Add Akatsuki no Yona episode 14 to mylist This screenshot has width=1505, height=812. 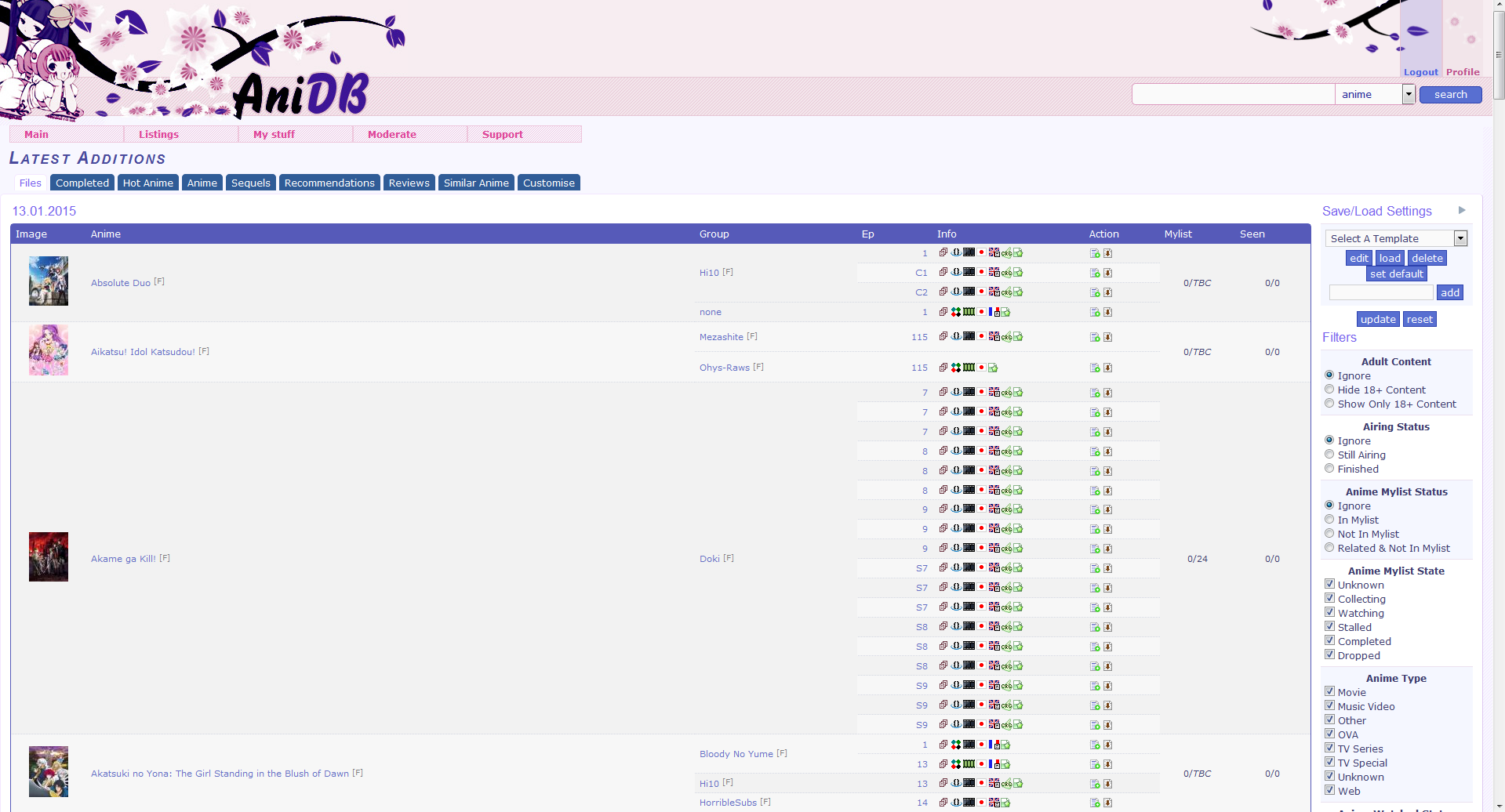tap(1095, 803)
